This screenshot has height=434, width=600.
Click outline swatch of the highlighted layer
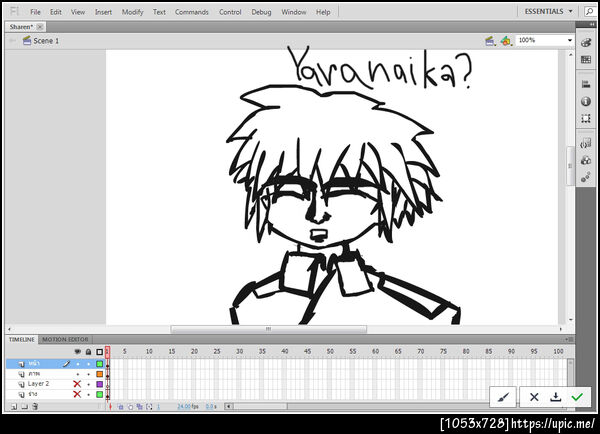[x=99, y=364]
